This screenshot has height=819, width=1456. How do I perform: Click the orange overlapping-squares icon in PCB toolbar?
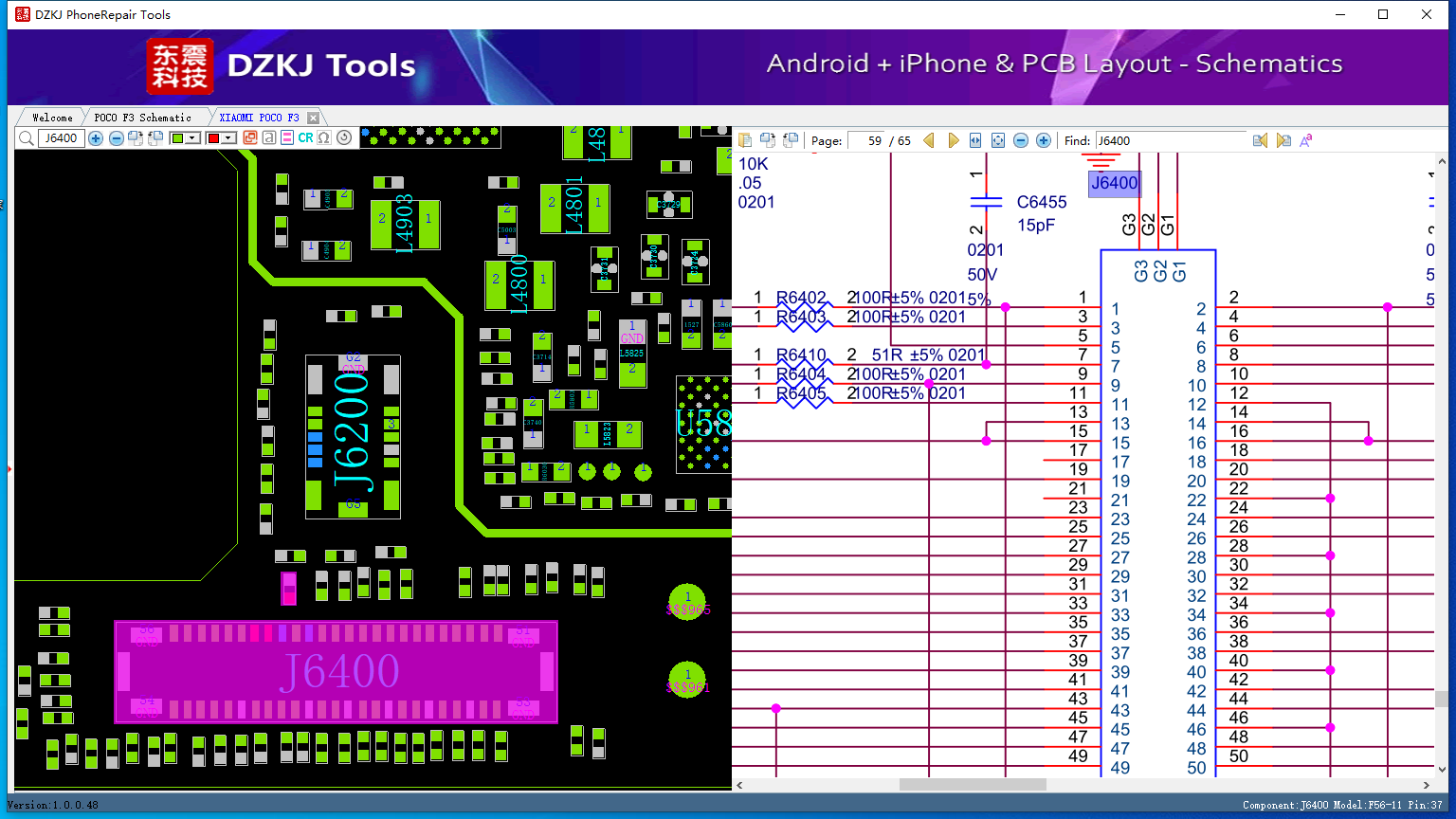point(250,138)
